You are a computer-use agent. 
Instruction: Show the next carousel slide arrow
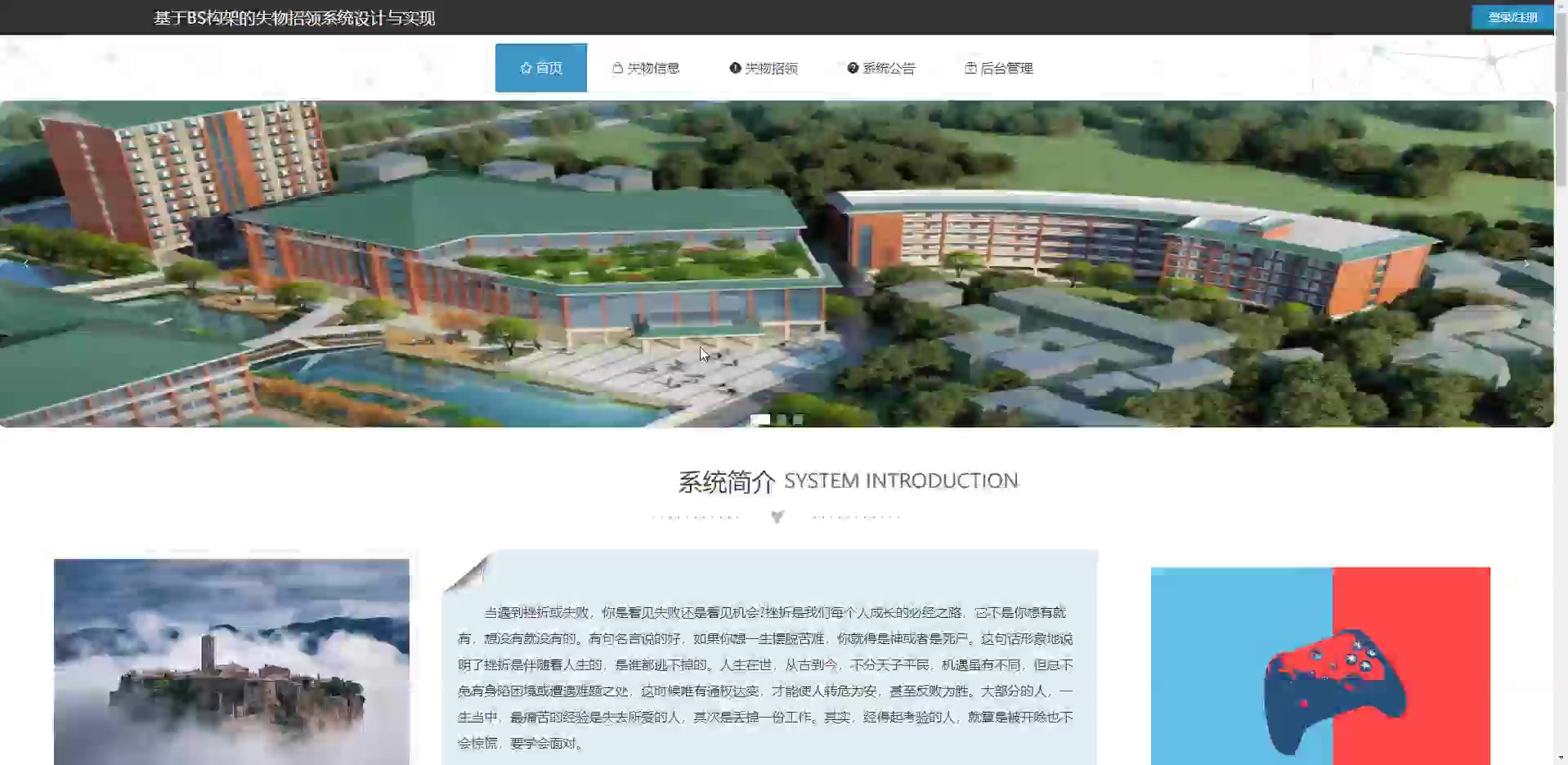coord(1526,263)
